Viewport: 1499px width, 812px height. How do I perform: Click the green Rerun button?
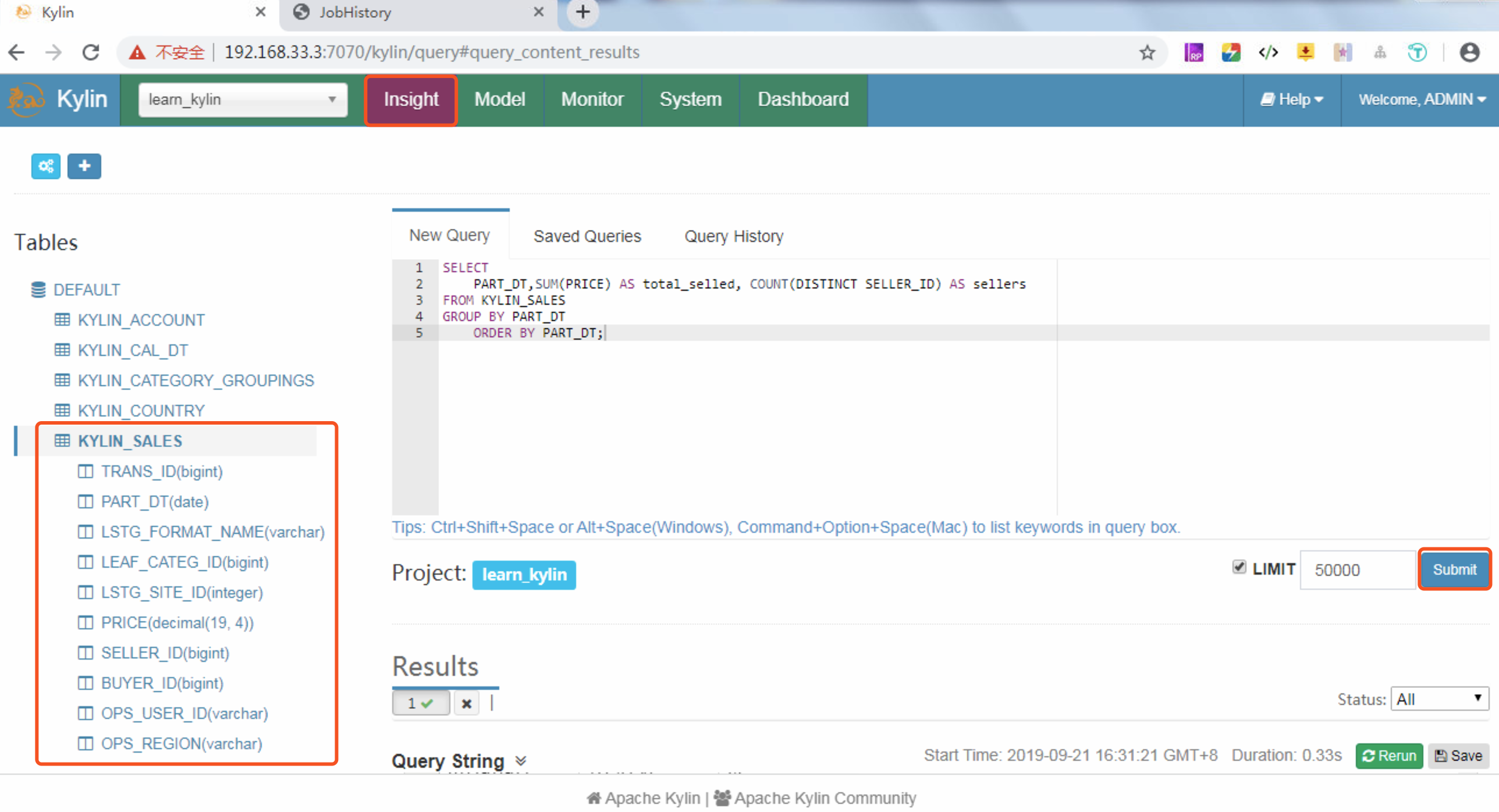[1388, 756]
